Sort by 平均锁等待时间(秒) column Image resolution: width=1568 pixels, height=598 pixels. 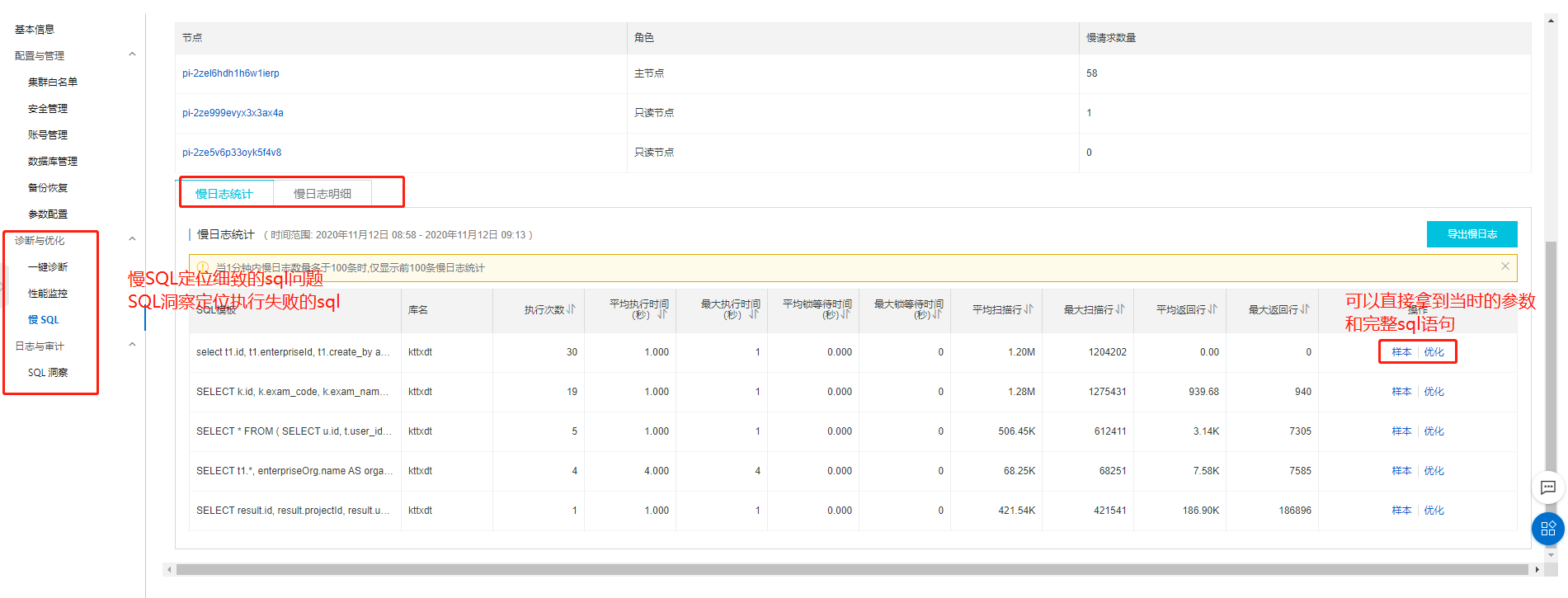[845, 314]
